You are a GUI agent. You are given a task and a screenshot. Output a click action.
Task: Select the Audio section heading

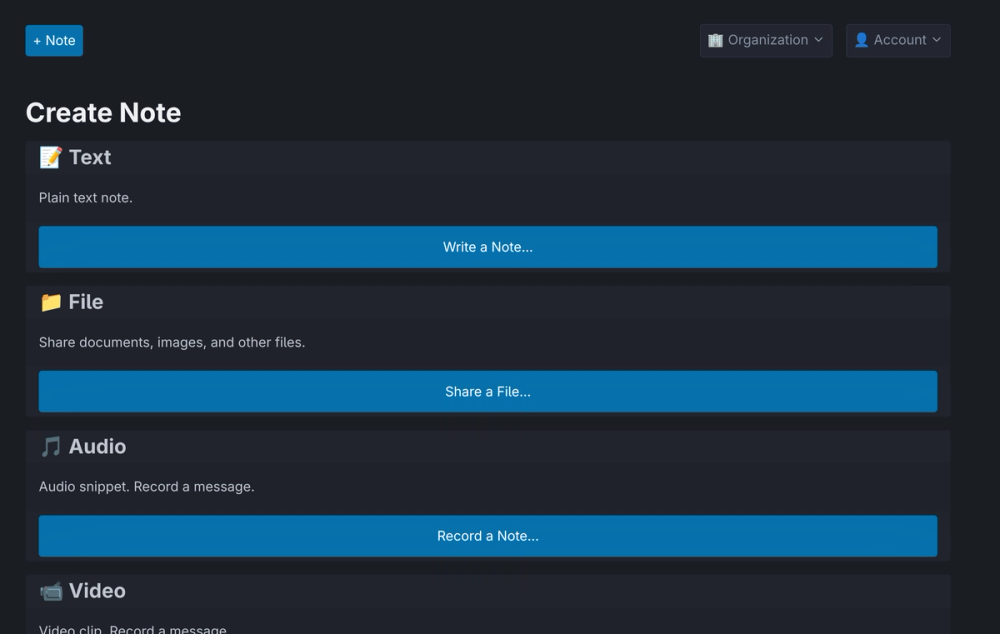(98, 446)
